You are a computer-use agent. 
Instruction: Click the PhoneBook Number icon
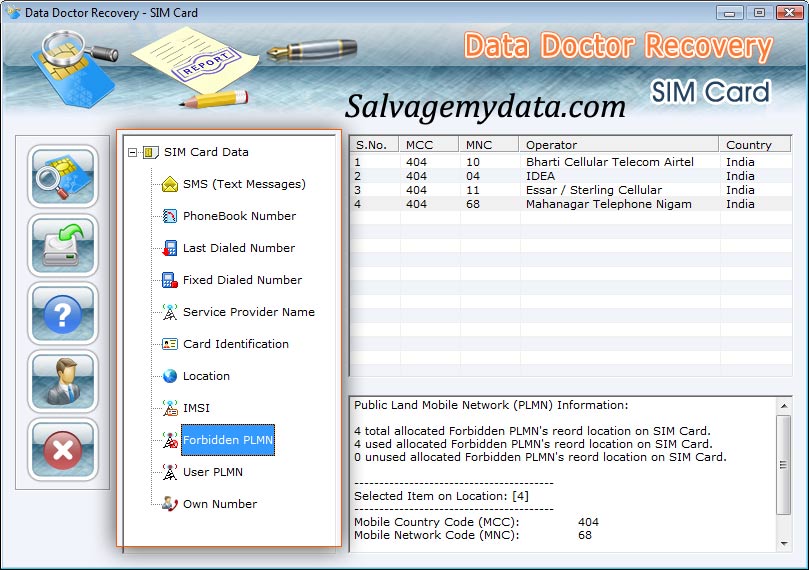click(170, 216)
